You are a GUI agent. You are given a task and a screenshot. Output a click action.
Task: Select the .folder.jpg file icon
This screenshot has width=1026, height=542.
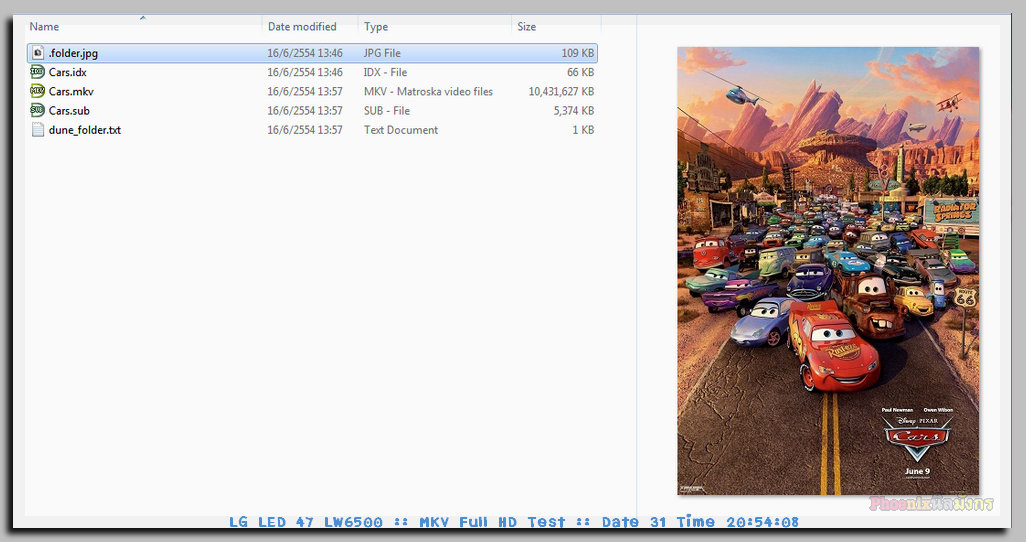point(38,53)
